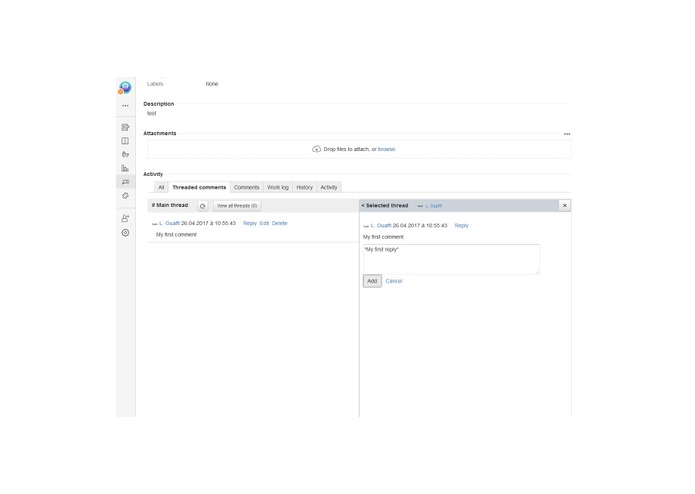
Task: Click the Attachments section heading
Action: coord(160,133)
